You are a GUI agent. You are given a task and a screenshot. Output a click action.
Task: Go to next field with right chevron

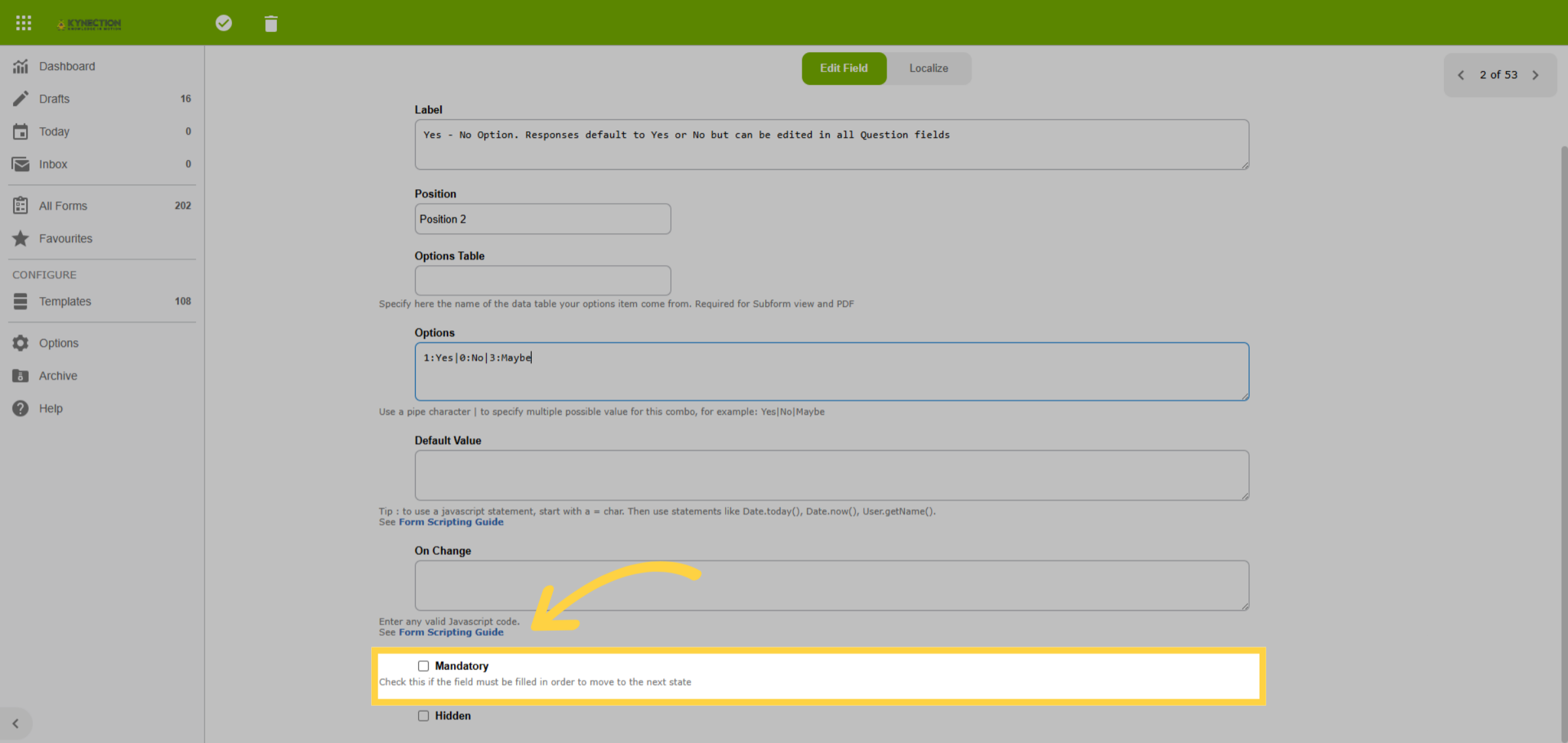click(1536, 75)
